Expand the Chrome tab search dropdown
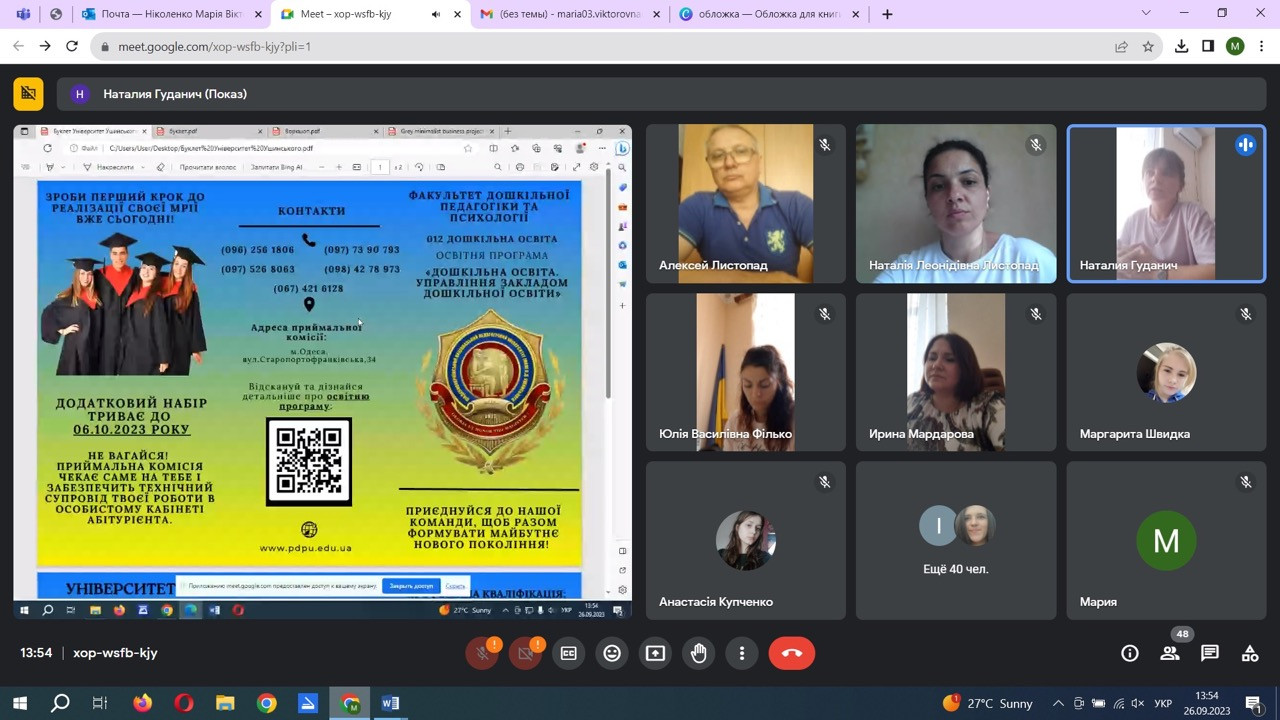 click(x=1146, y=13)
